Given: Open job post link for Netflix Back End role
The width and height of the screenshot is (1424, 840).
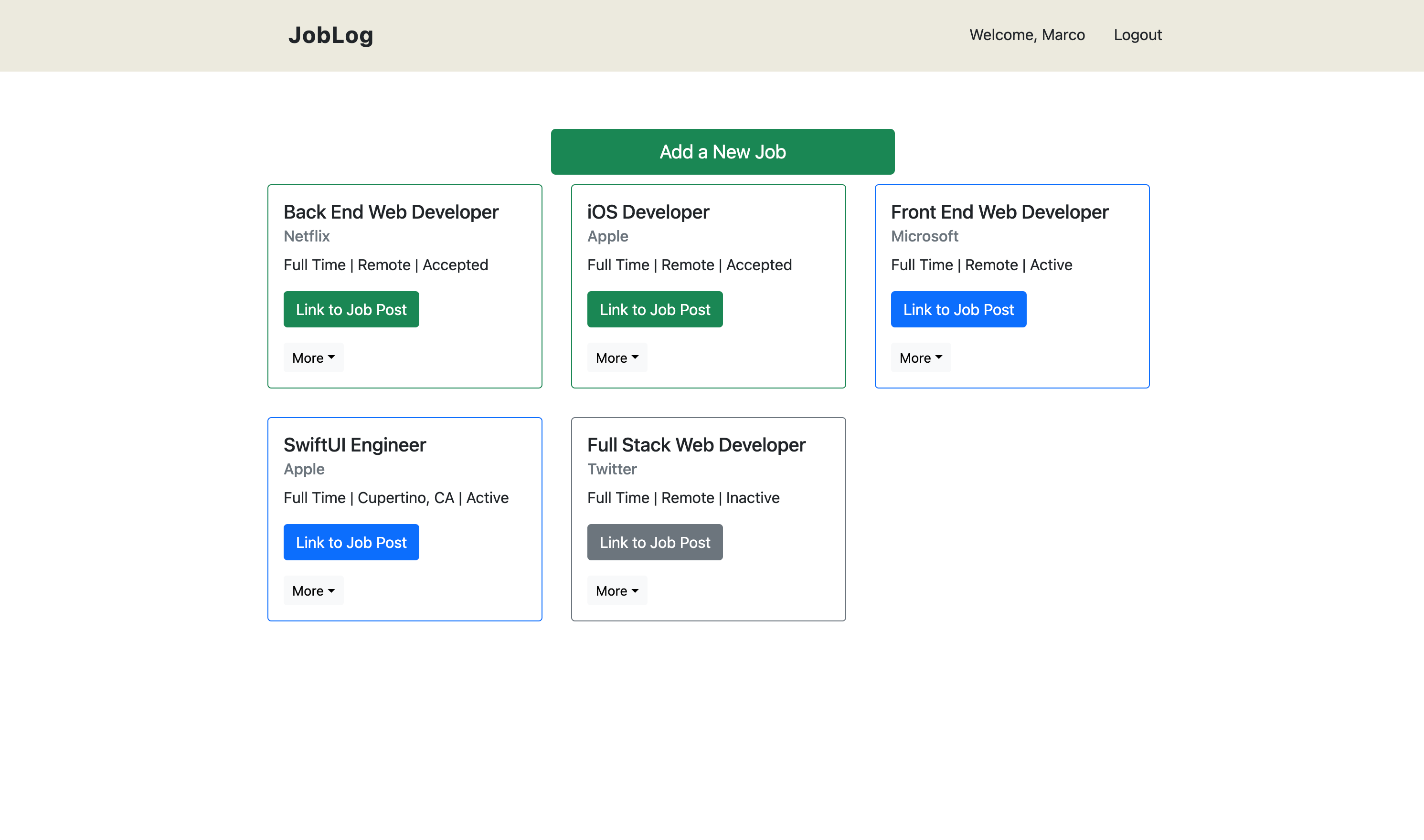Looking at the screenshot, I should click(x=351, y=309).
